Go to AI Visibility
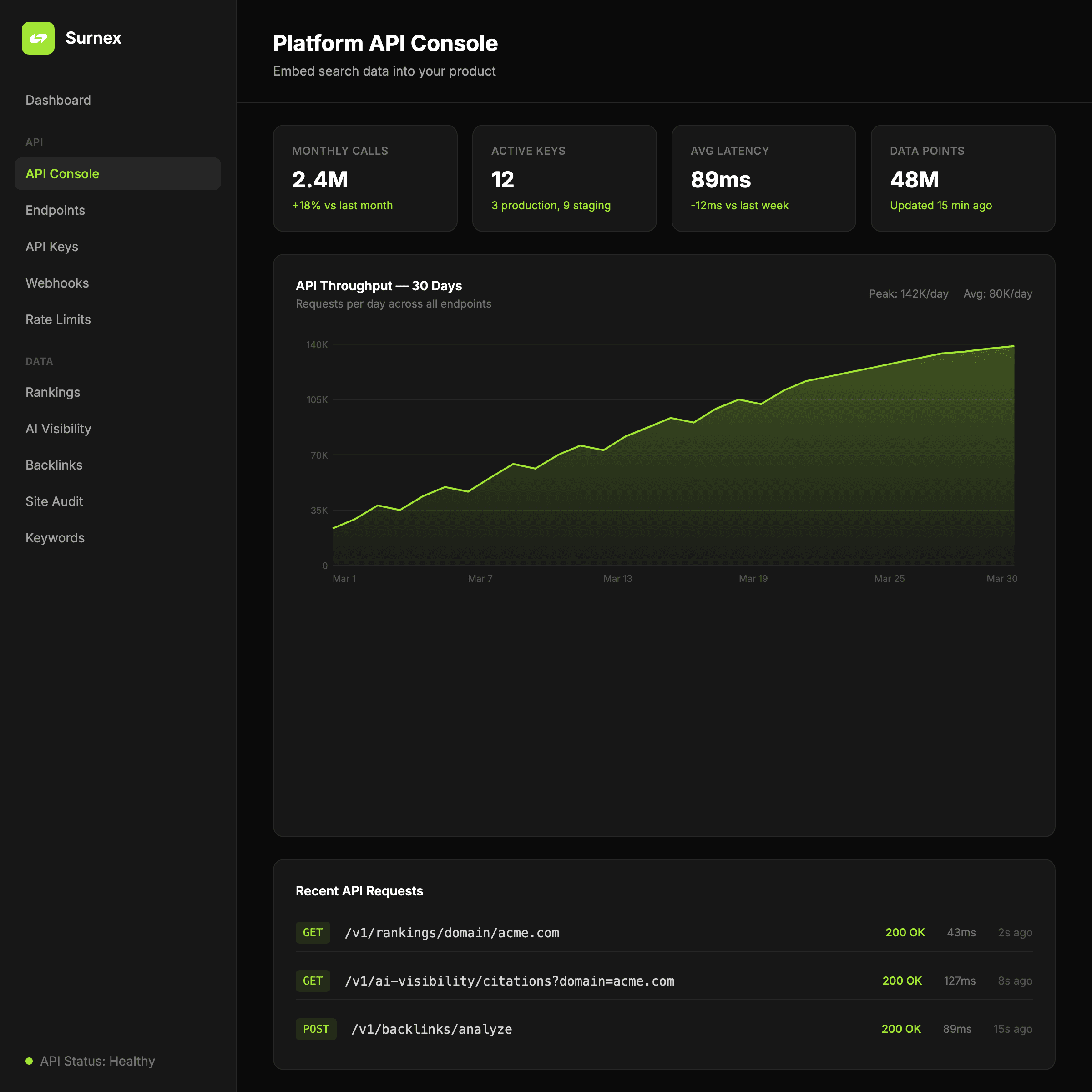The height and width of the screenshot is (1092, 1092). point(58,429)
